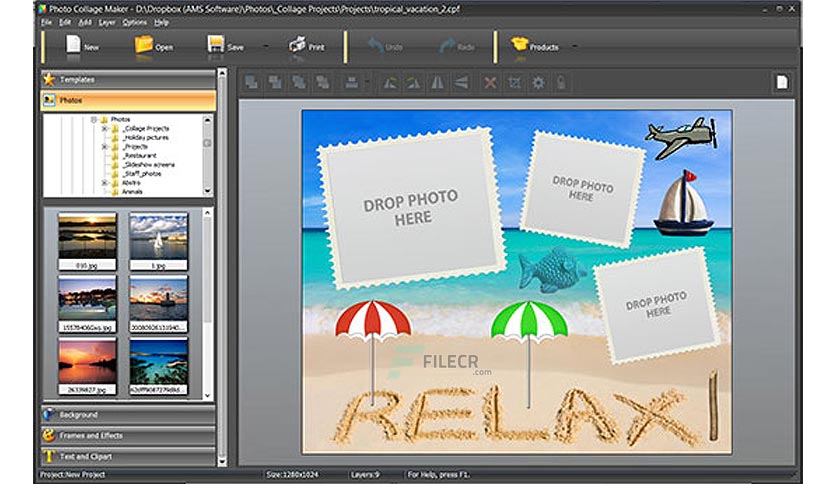
Task: Expand the align icon's dropdown arrow
Action: [366, 82]
